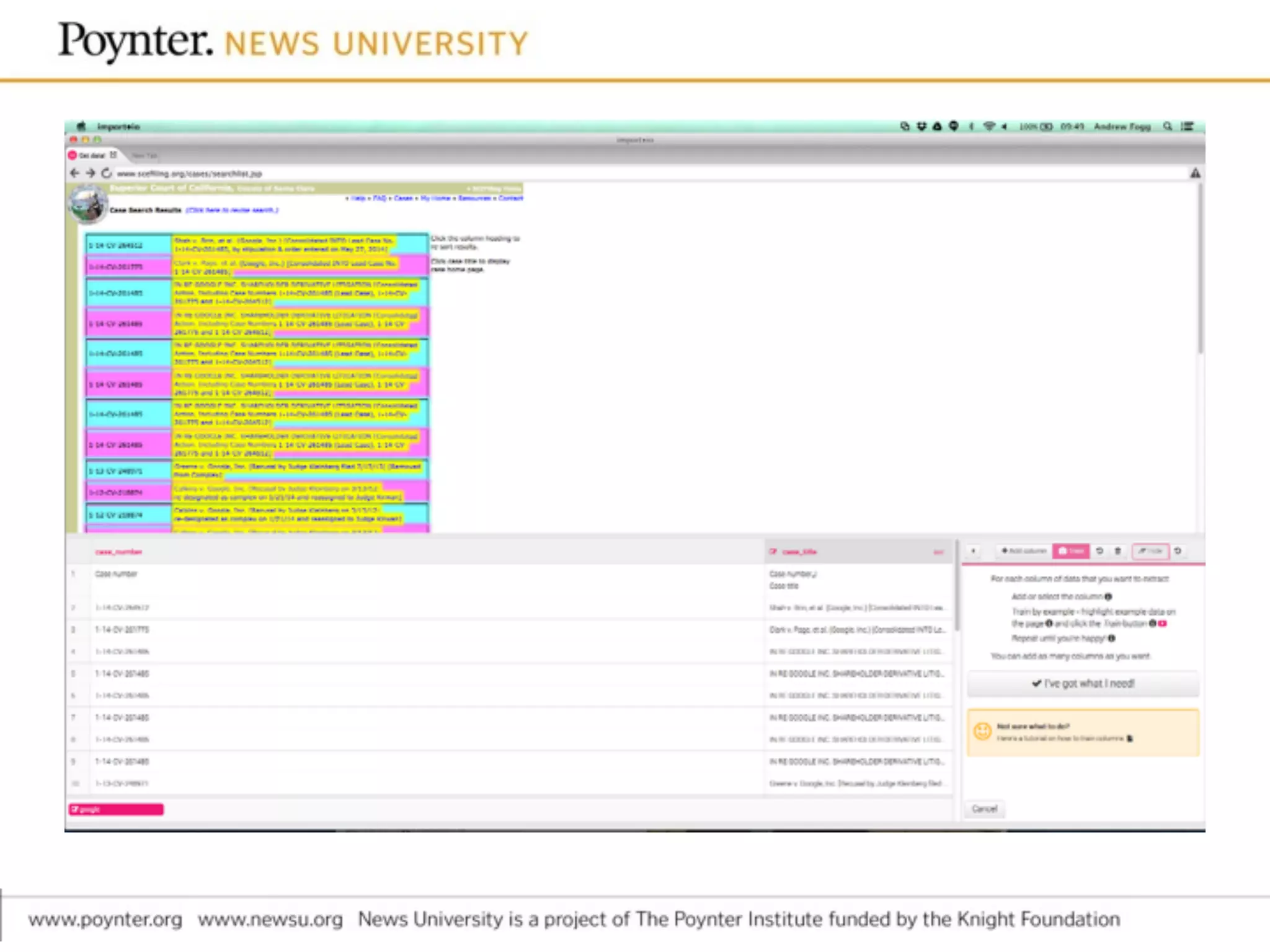This screenshot has height=952, width=1270.
Task: Collapse side panel with left arrow
Action: click(974, 551)
